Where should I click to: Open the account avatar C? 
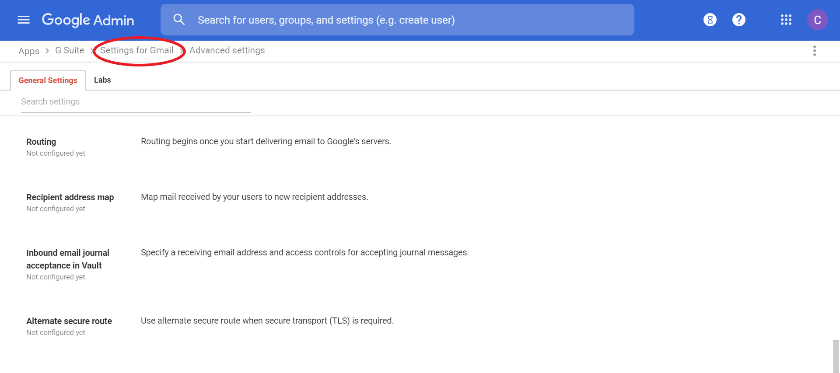coord(818,20)
